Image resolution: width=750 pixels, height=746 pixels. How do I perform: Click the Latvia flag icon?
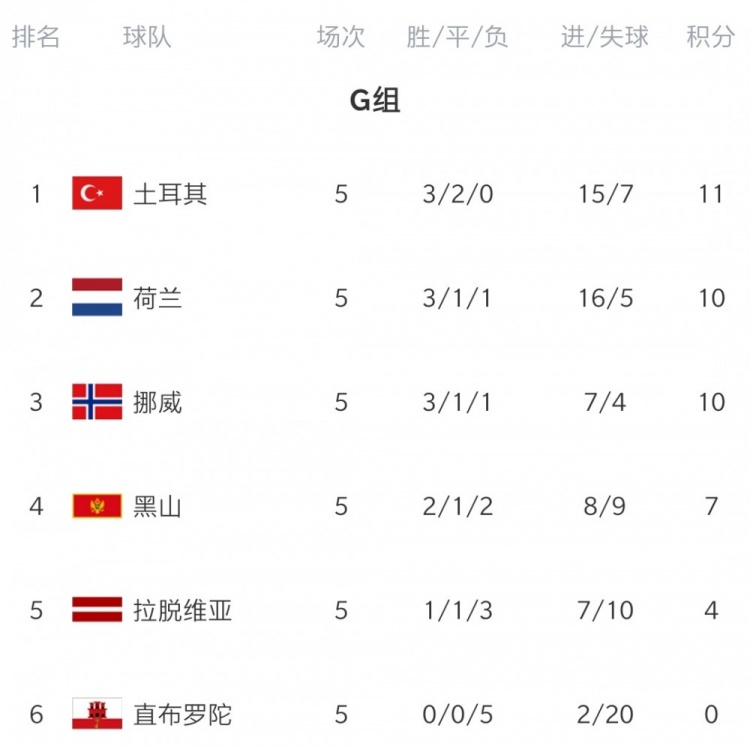(x=97, y=610)
